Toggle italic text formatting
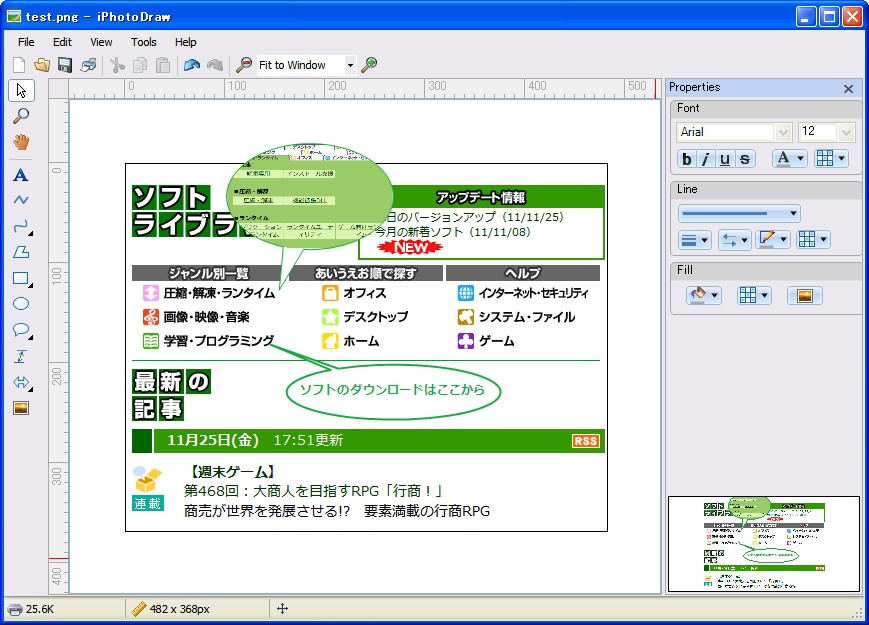The height and width of the screenshot is (625, 869). click(705, 159)
